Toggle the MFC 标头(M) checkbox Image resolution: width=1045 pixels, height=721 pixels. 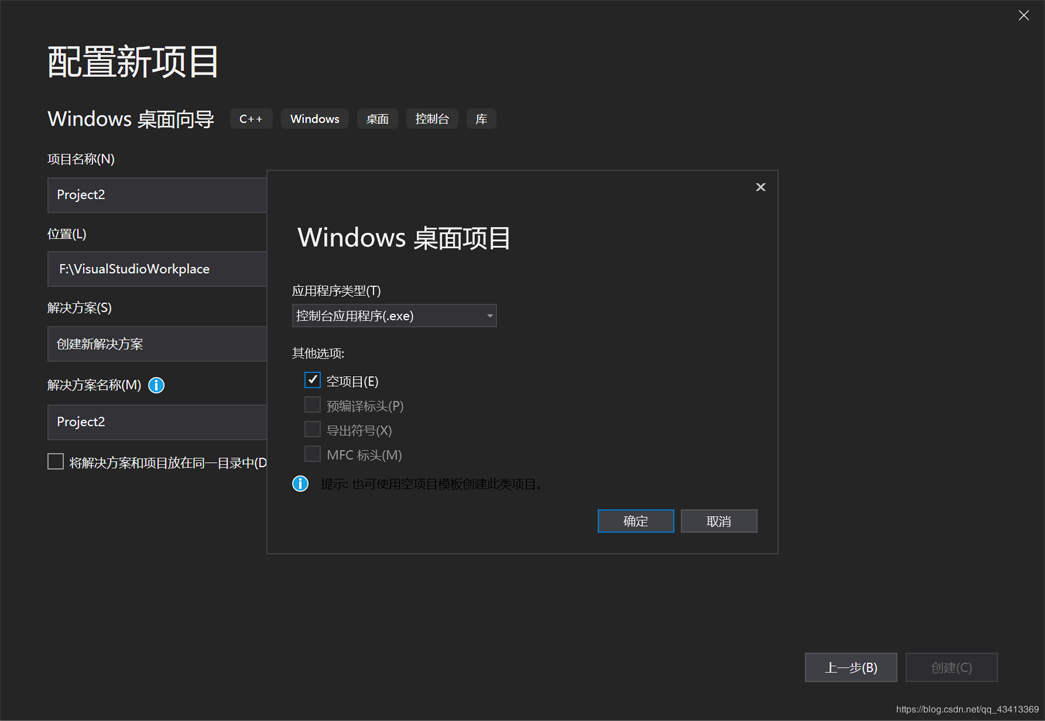312,454
